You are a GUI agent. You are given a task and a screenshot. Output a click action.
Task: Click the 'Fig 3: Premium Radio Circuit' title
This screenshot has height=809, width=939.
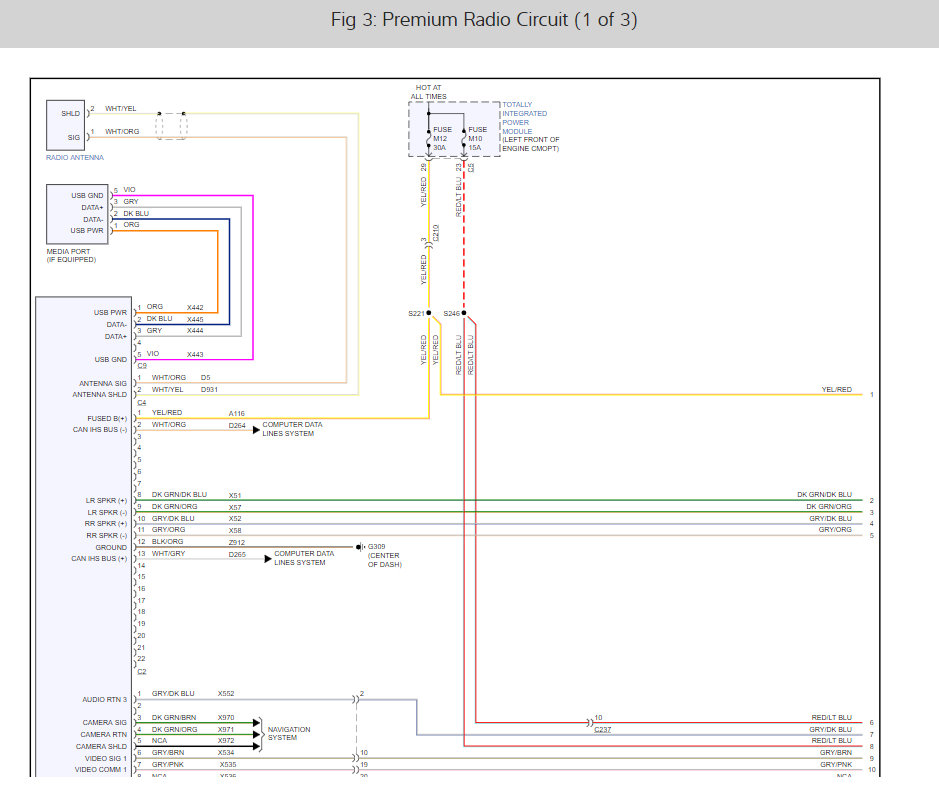484,20
